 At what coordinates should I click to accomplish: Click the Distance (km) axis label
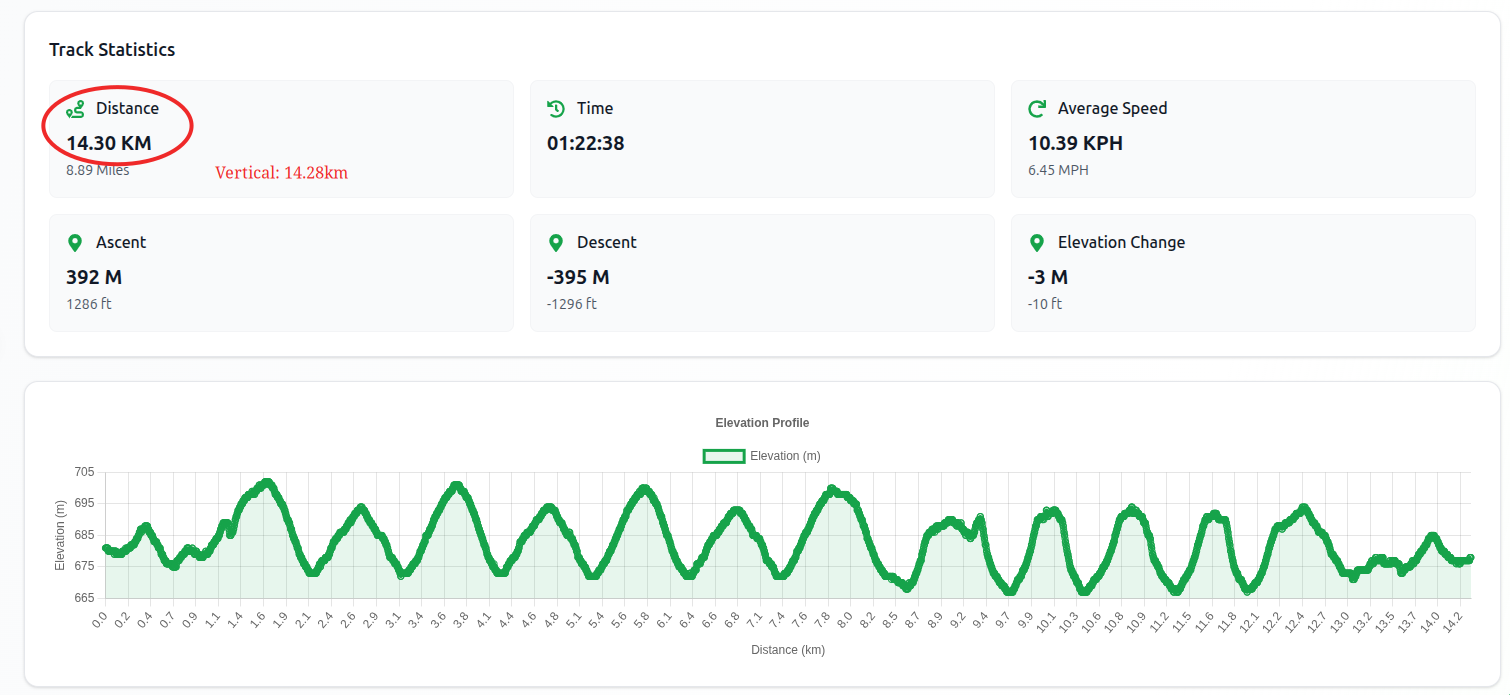click(x=787, y=650)
